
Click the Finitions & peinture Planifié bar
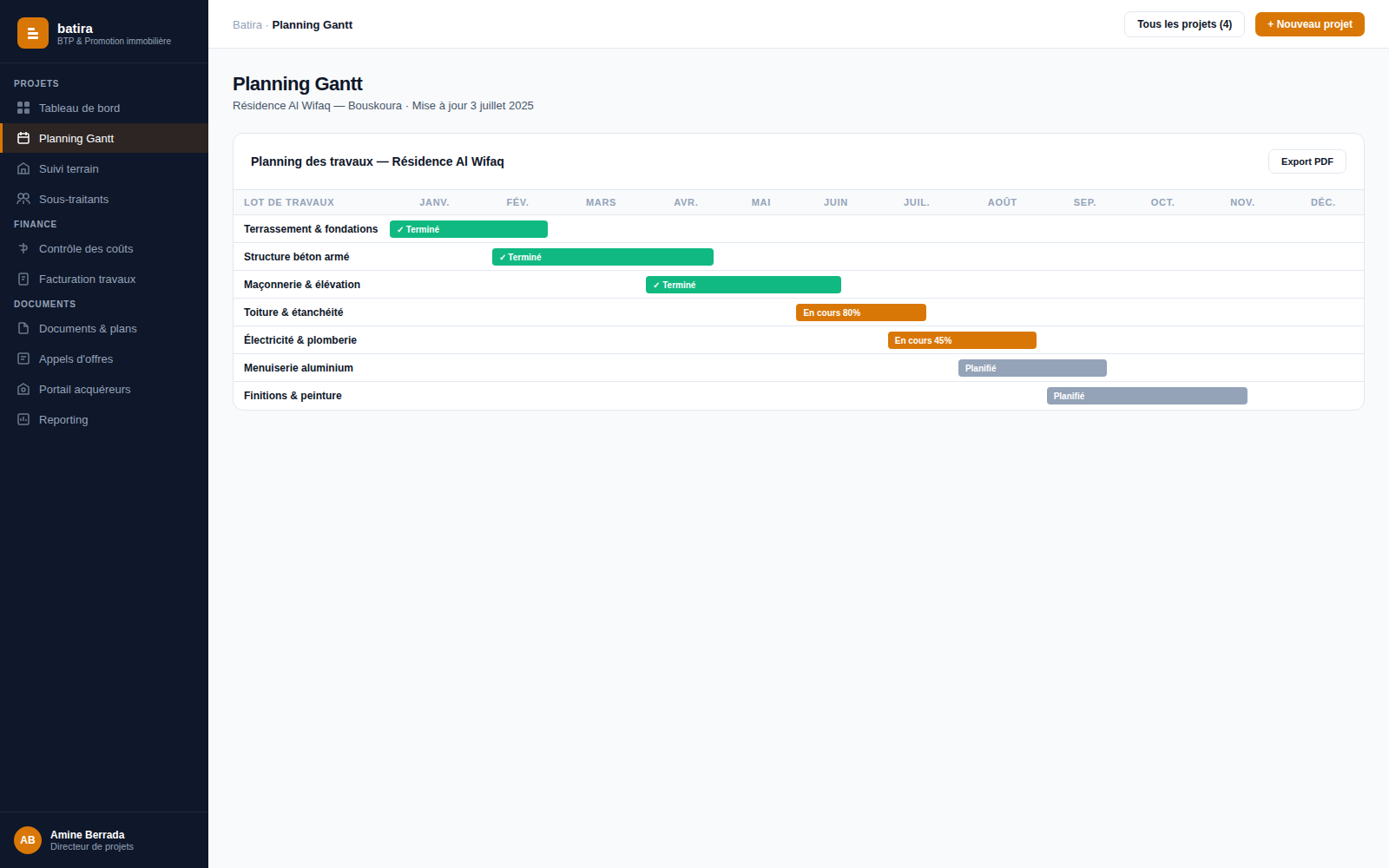point(1147,396)
